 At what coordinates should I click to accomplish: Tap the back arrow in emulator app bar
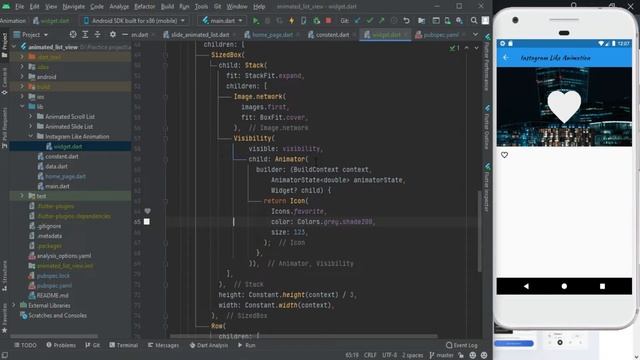click(x=506, y=58)
